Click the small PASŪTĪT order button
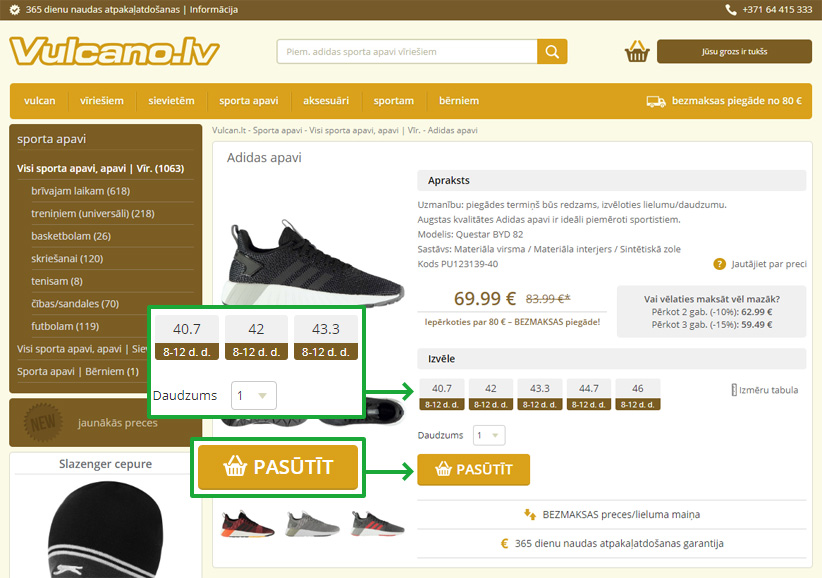Viewport: 822px width, 578px height. click(473, 470)
